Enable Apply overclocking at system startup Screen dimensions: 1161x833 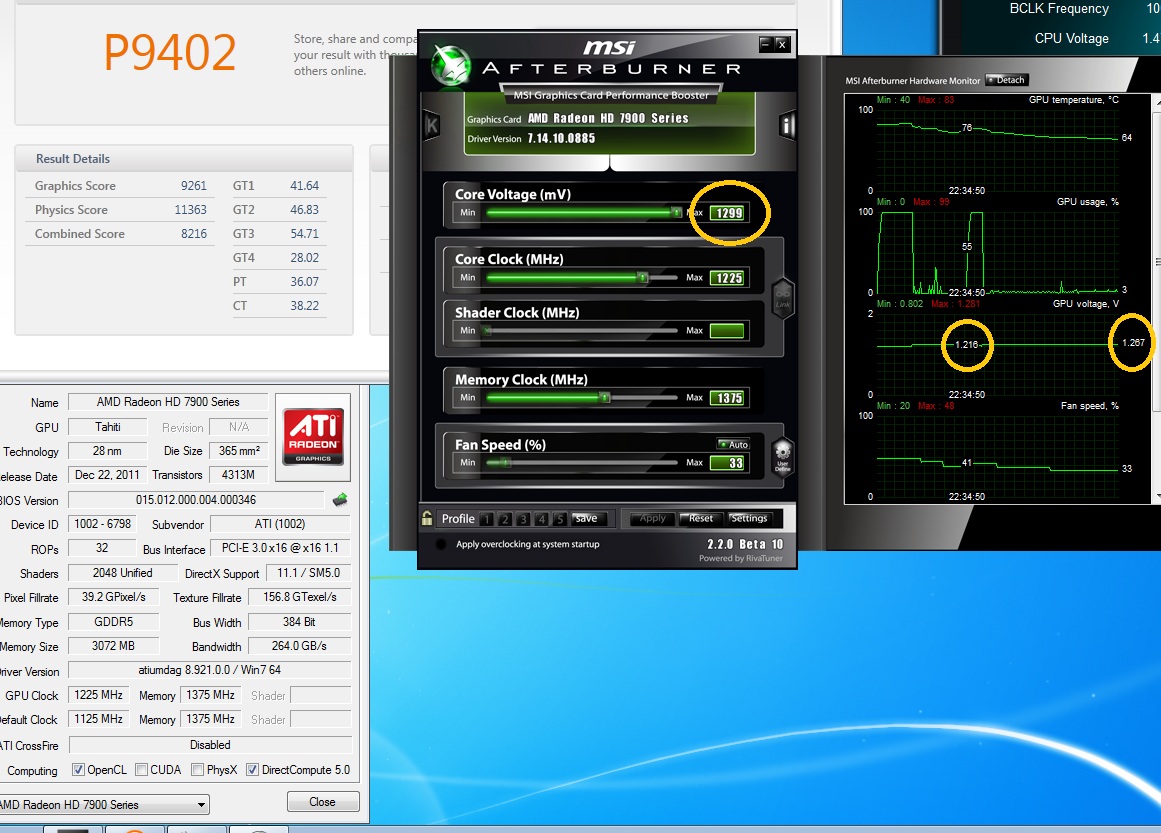coord(441,544)
